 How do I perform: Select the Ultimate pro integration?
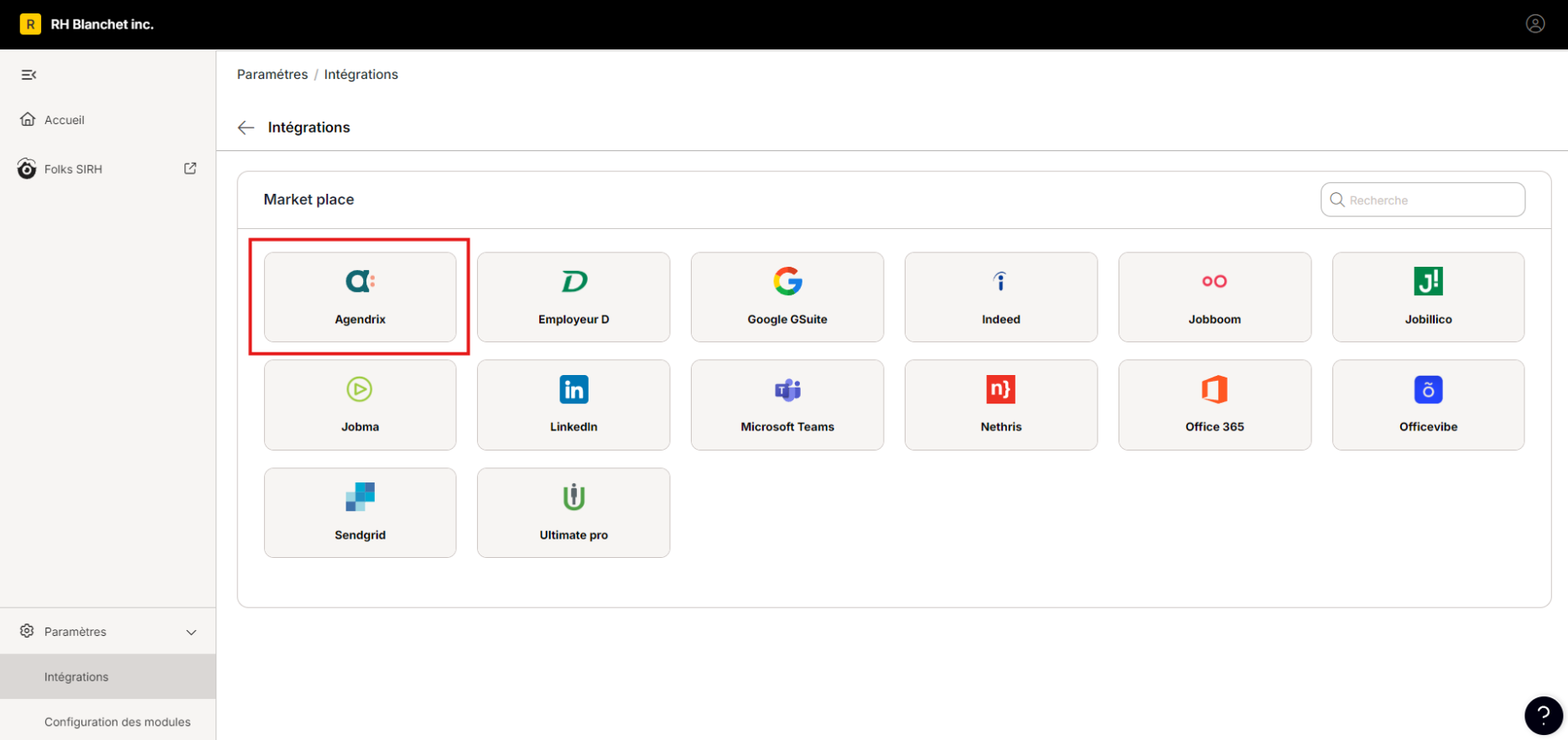click(574, 513)
